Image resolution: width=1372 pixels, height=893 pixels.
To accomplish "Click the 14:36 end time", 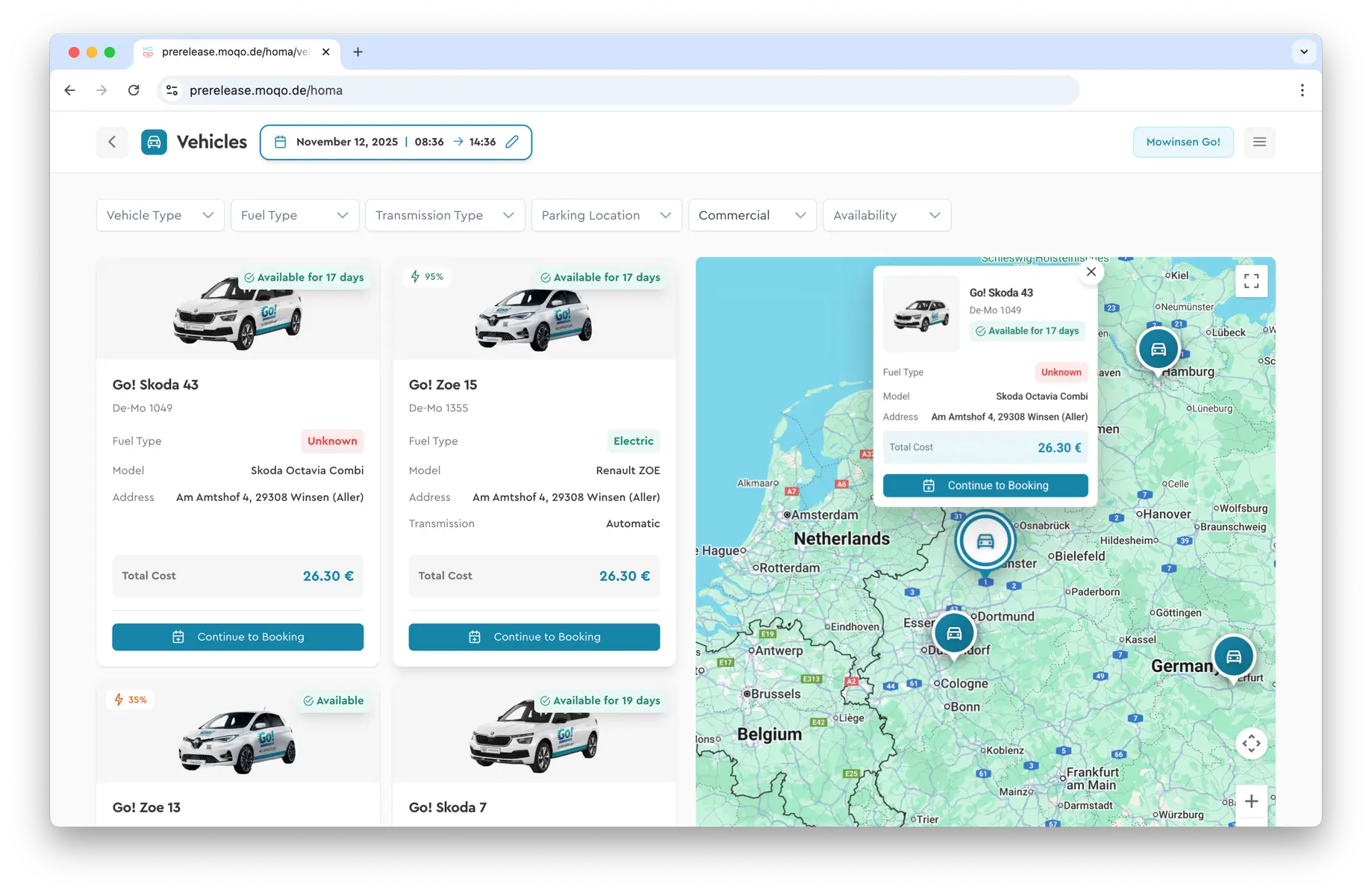I will click(482, 142).
